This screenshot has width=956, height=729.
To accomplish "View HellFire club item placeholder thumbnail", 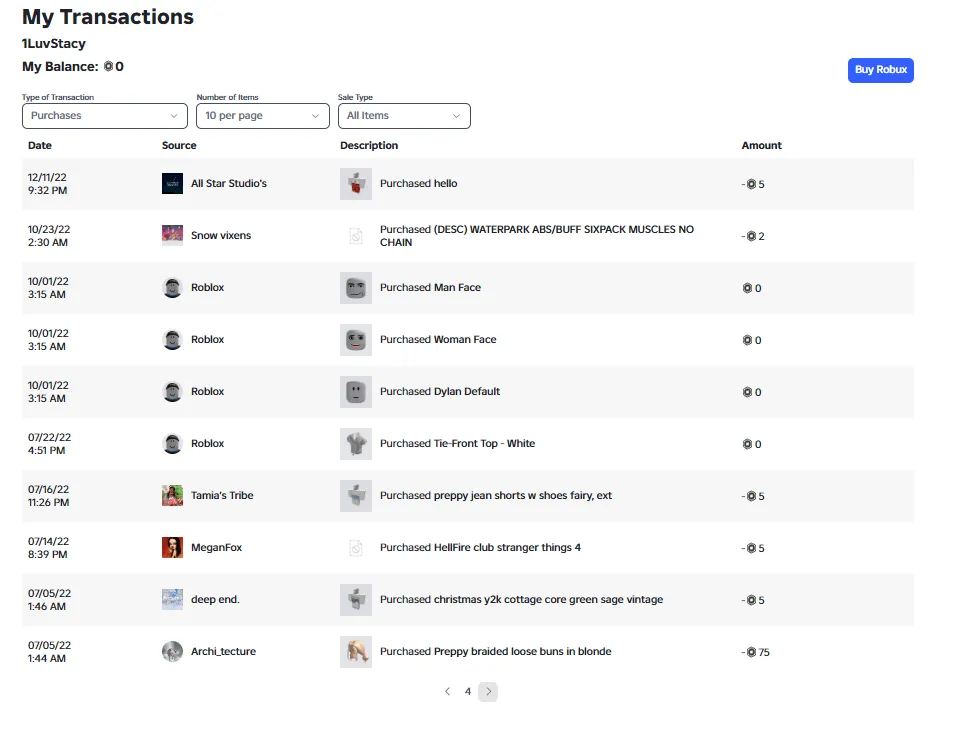I will pyautogui.click(x=356, y=548).
